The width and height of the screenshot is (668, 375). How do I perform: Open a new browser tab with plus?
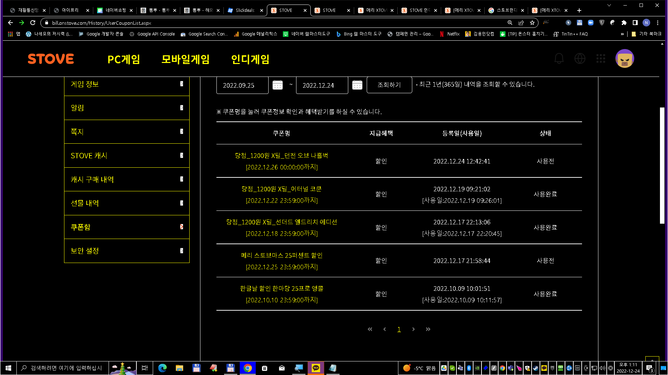click(579, 10)
